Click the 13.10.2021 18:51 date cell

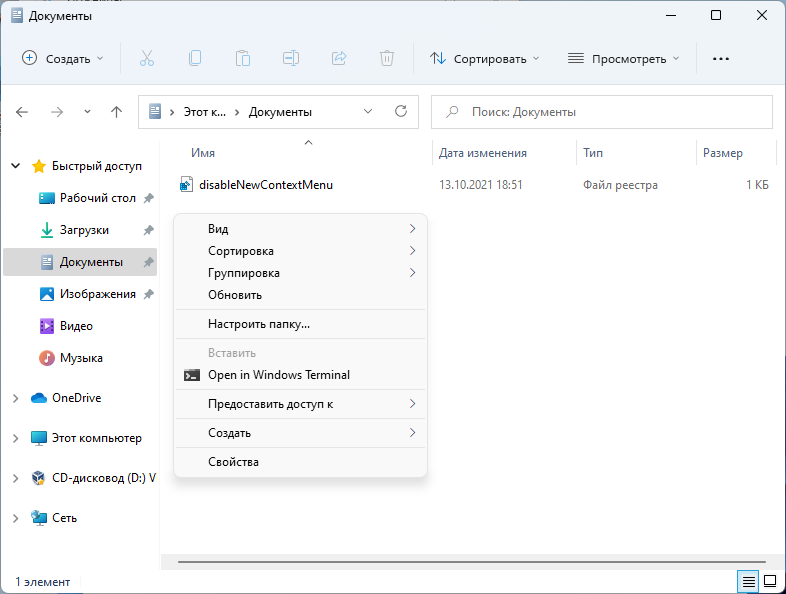click(481, 185)
